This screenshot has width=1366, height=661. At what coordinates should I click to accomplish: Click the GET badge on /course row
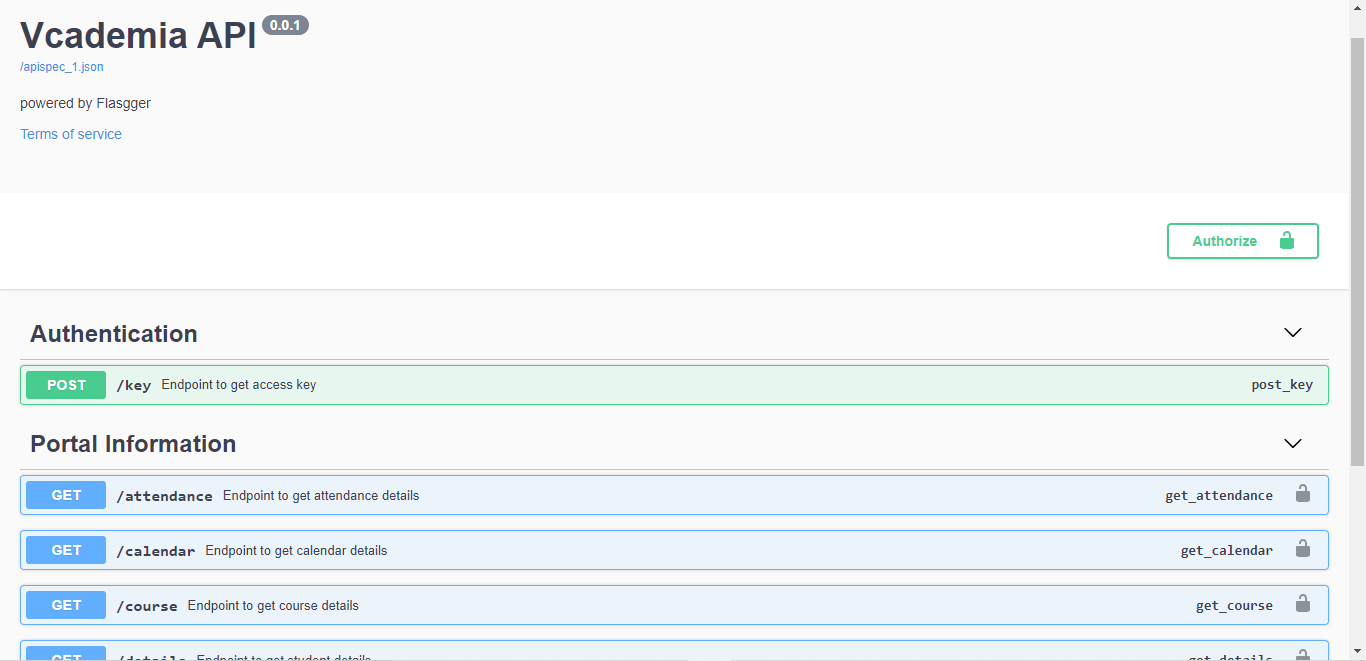[x=66, y=605]
